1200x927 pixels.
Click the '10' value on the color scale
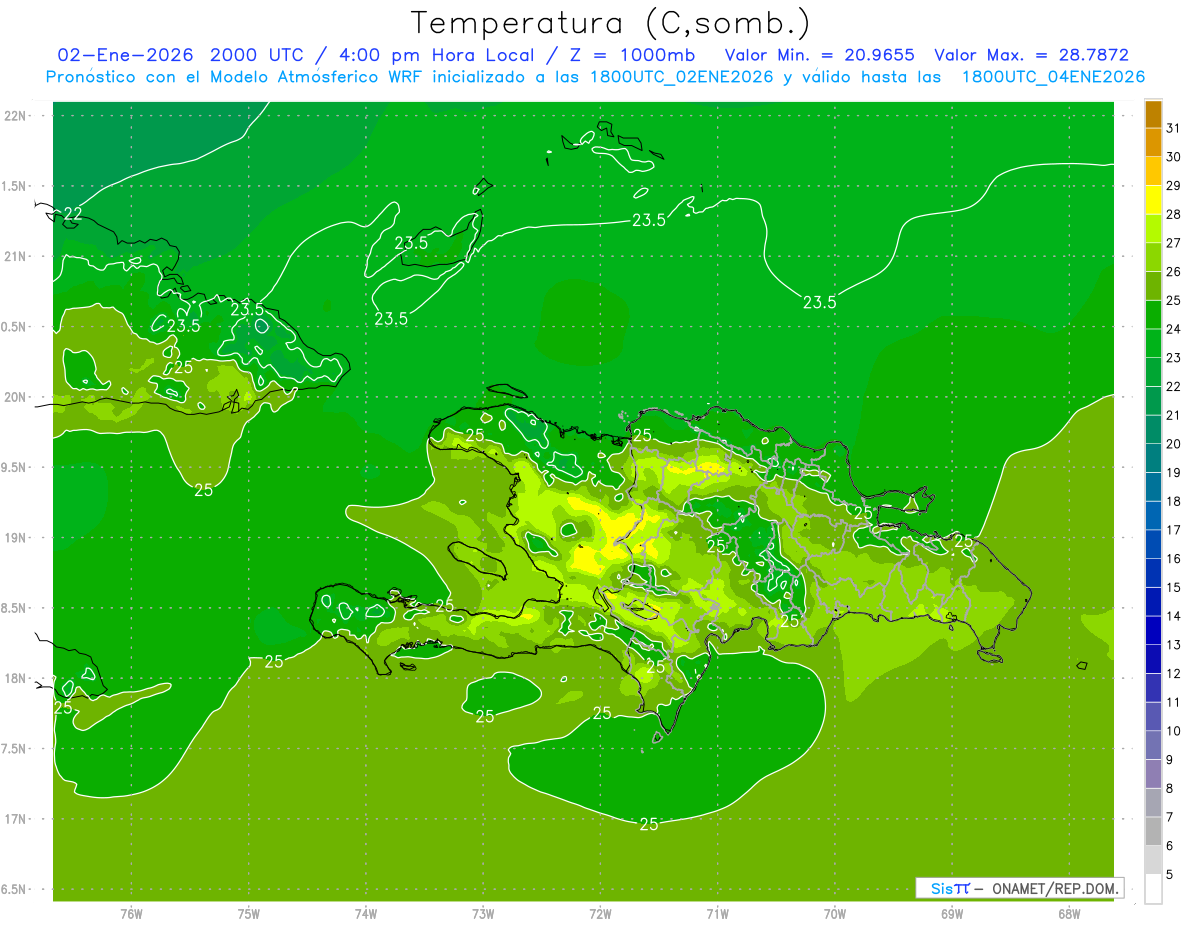pos(1174,731)
